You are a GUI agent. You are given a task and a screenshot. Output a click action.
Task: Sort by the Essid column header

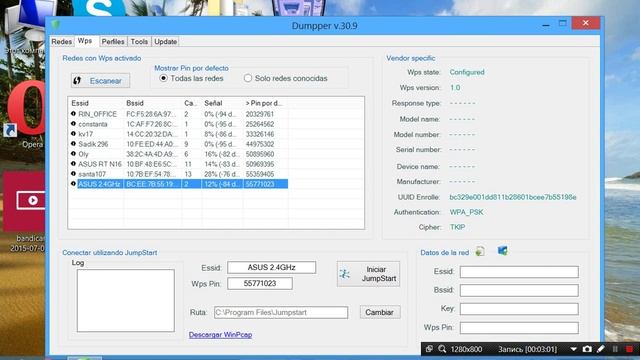point(96,103)
